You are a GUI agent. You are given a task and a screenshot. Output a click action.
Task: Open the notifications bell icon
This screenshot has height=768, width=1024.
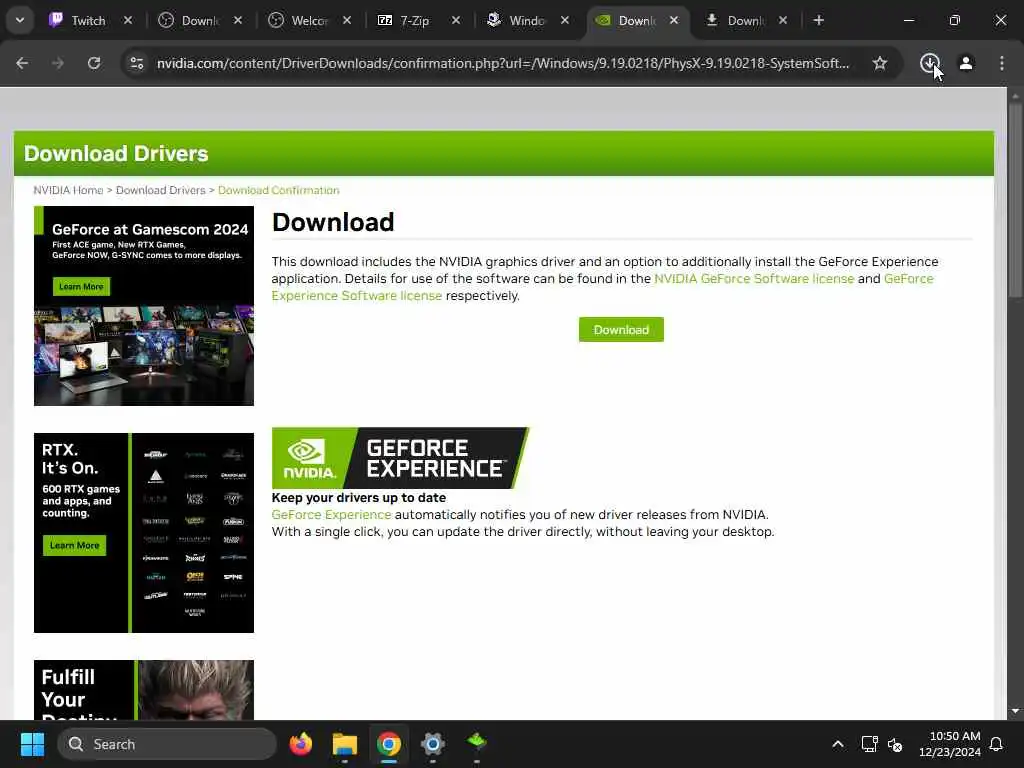[x=997, y=744]
